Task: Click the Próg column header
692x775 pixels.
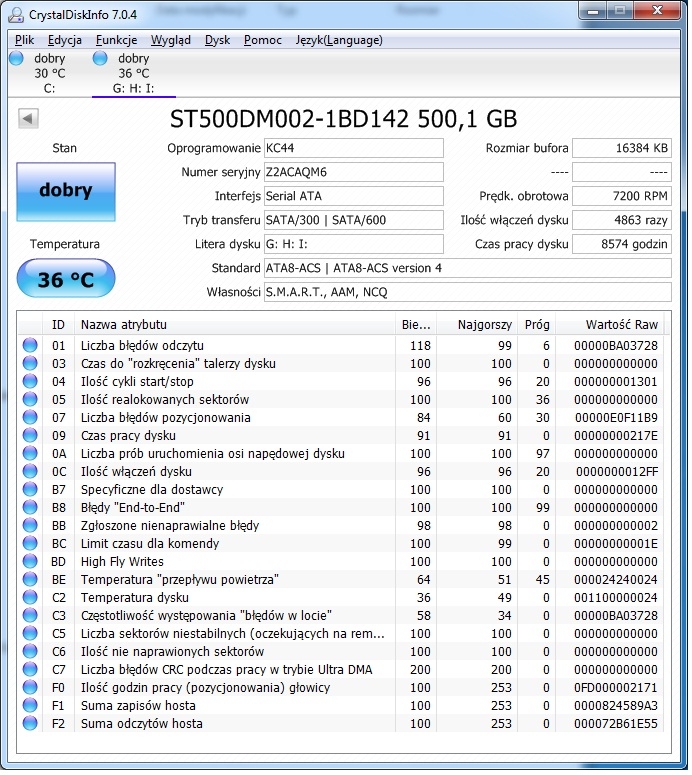Action: click(536, 325)
